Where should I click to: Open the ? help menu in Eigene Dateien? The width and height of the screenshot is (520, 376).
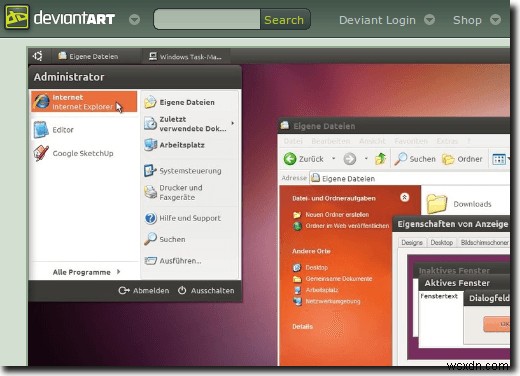coord(469,141)
